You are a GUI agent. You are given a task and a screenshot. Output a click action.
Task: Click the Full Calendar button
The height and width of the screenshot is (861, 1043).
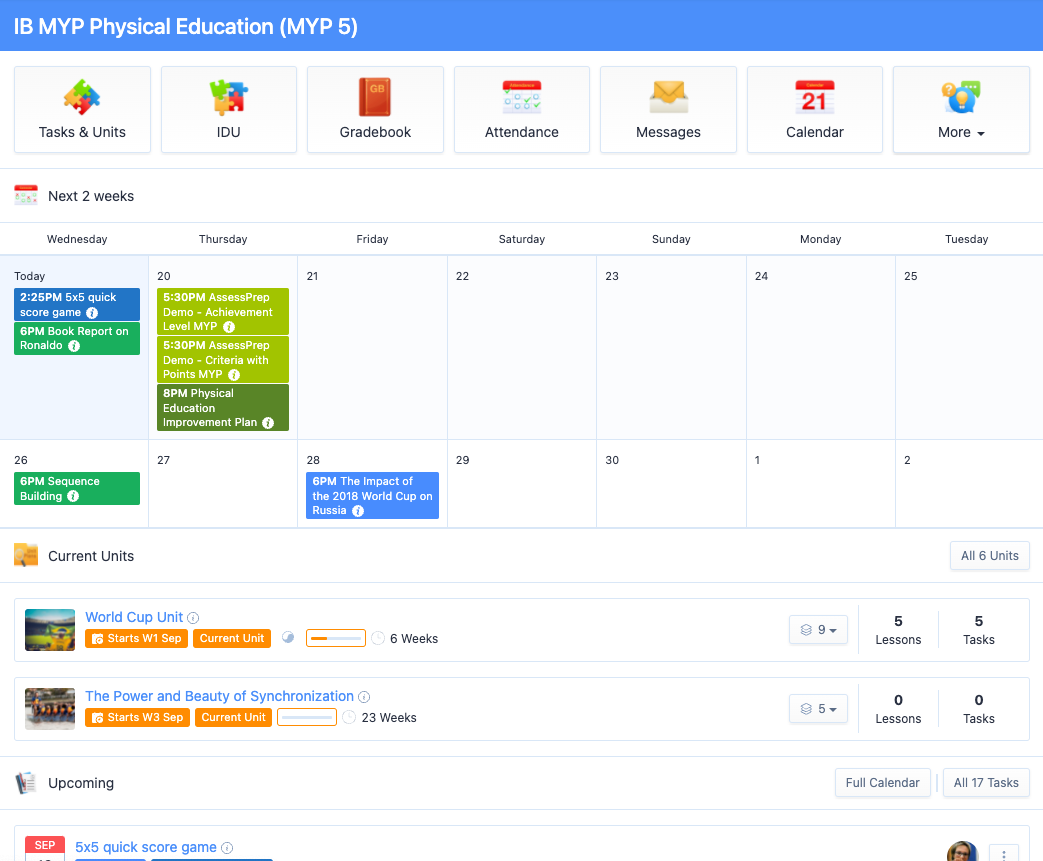click(x=882, y=783)
